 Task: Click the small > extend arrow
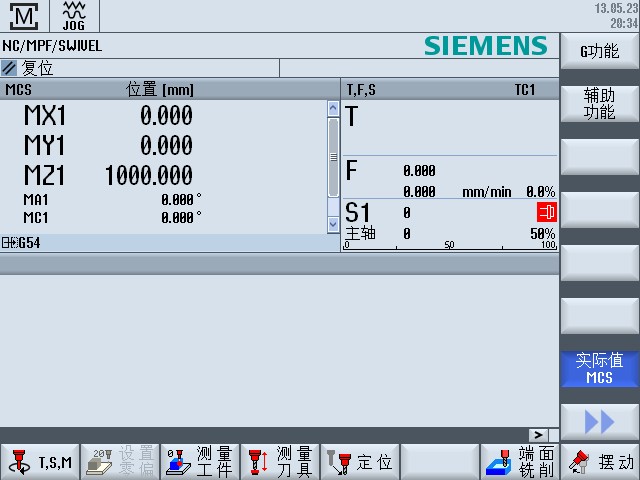(539, 435)
